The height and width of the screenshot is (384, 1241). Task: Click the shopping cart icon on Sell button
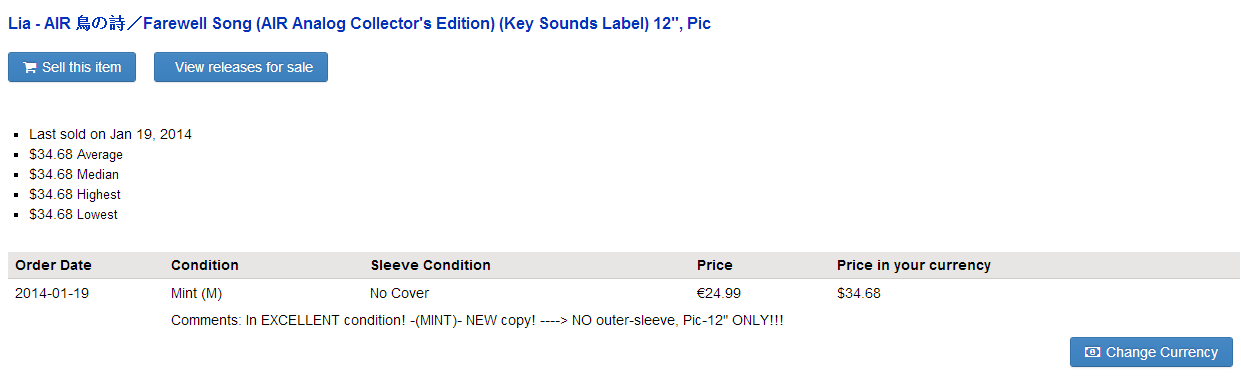coord(30,68)
